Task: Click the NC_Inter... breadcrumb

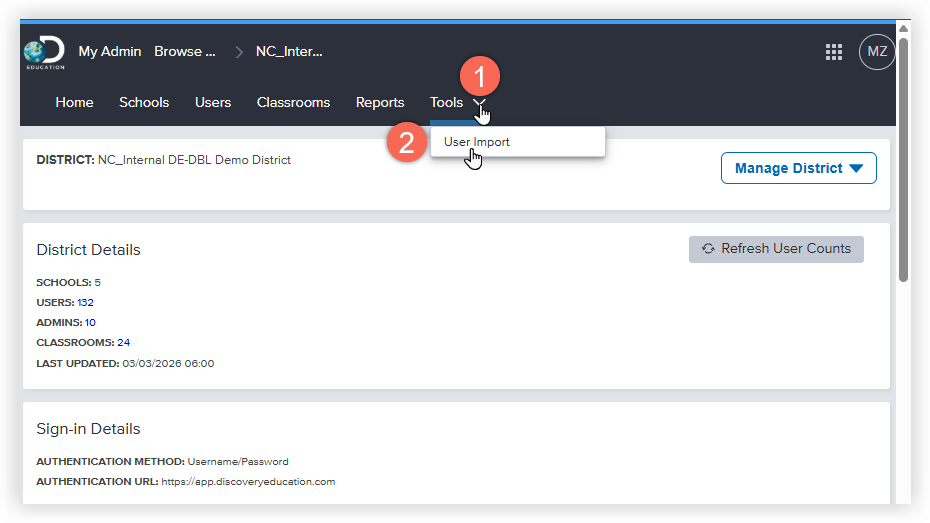Action: (x=289, y=52)
